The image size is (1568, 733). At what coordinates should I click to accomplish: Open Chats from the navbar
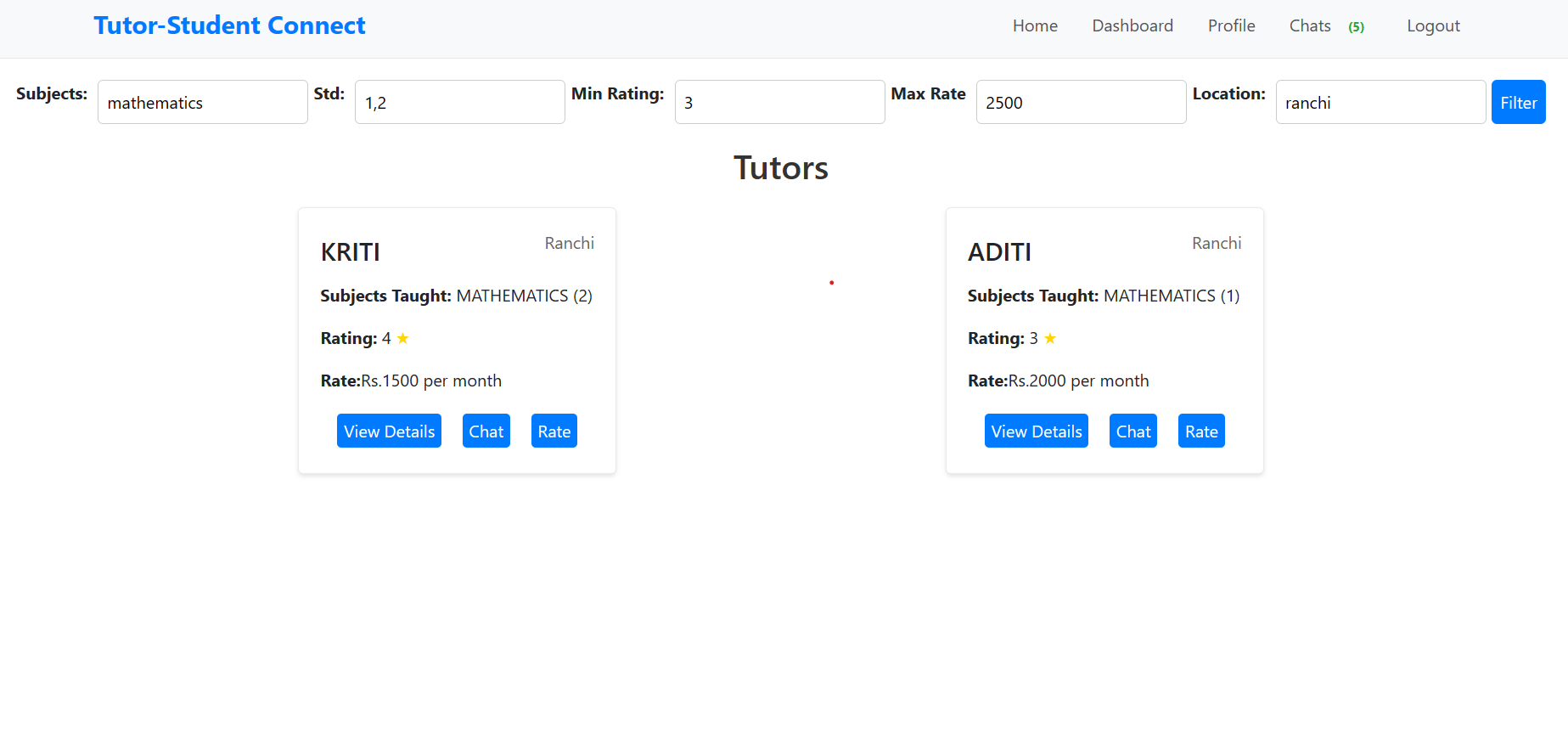click(x=1309, y=26)
